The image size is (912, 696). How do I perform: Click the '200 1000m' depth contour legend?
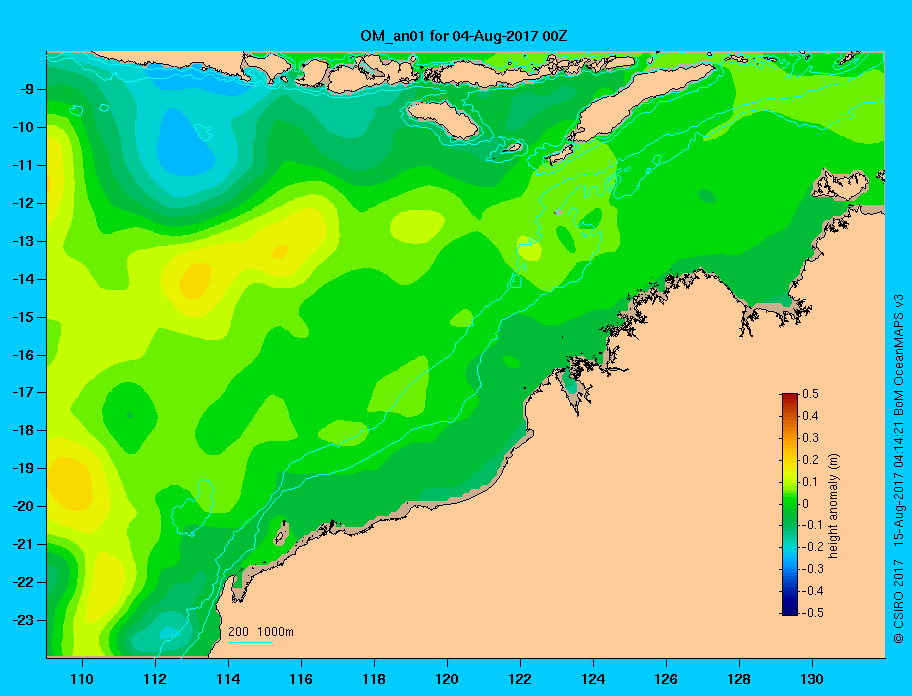tap(261, 635)
